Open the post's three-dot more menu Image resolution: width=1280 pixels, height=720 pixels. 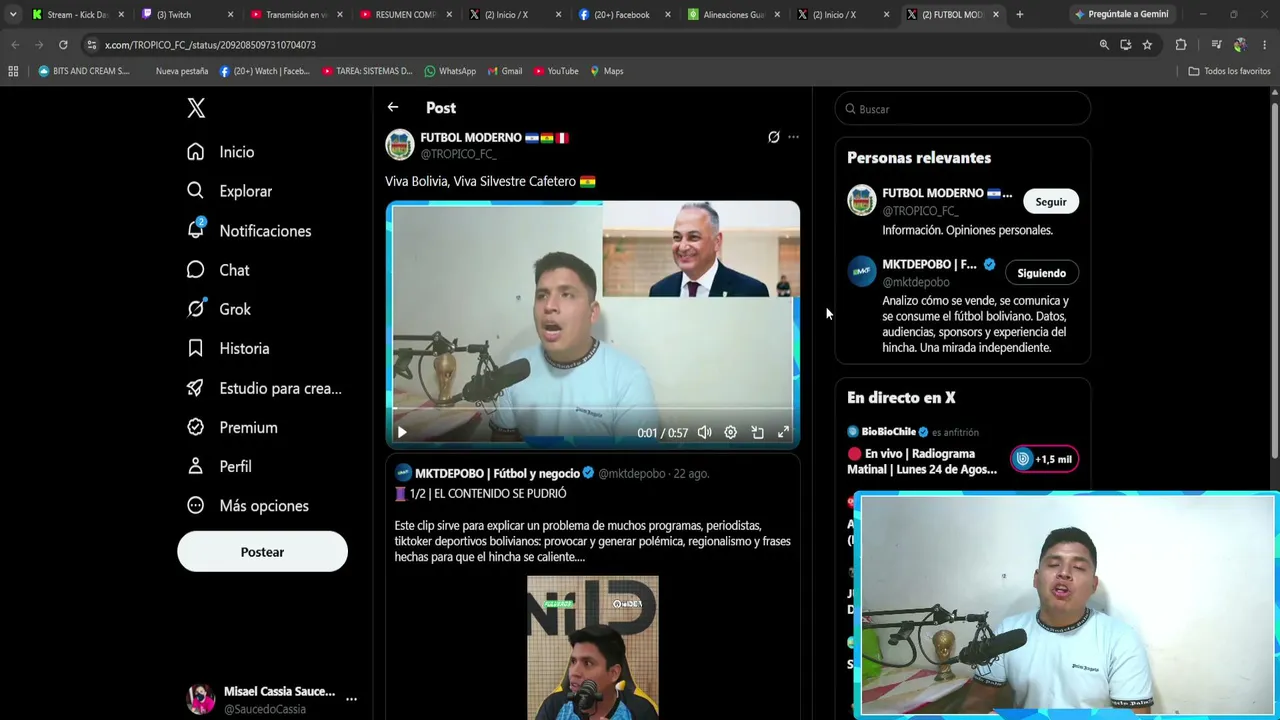coord(793,137)
